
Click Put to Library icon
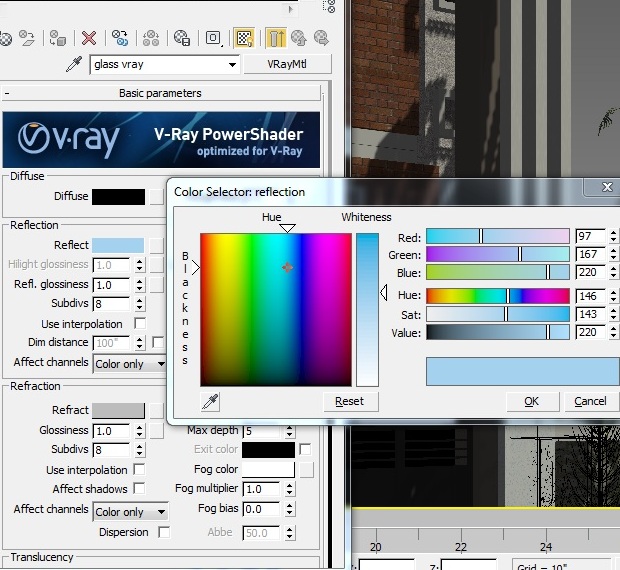click(x=182, y=38)
